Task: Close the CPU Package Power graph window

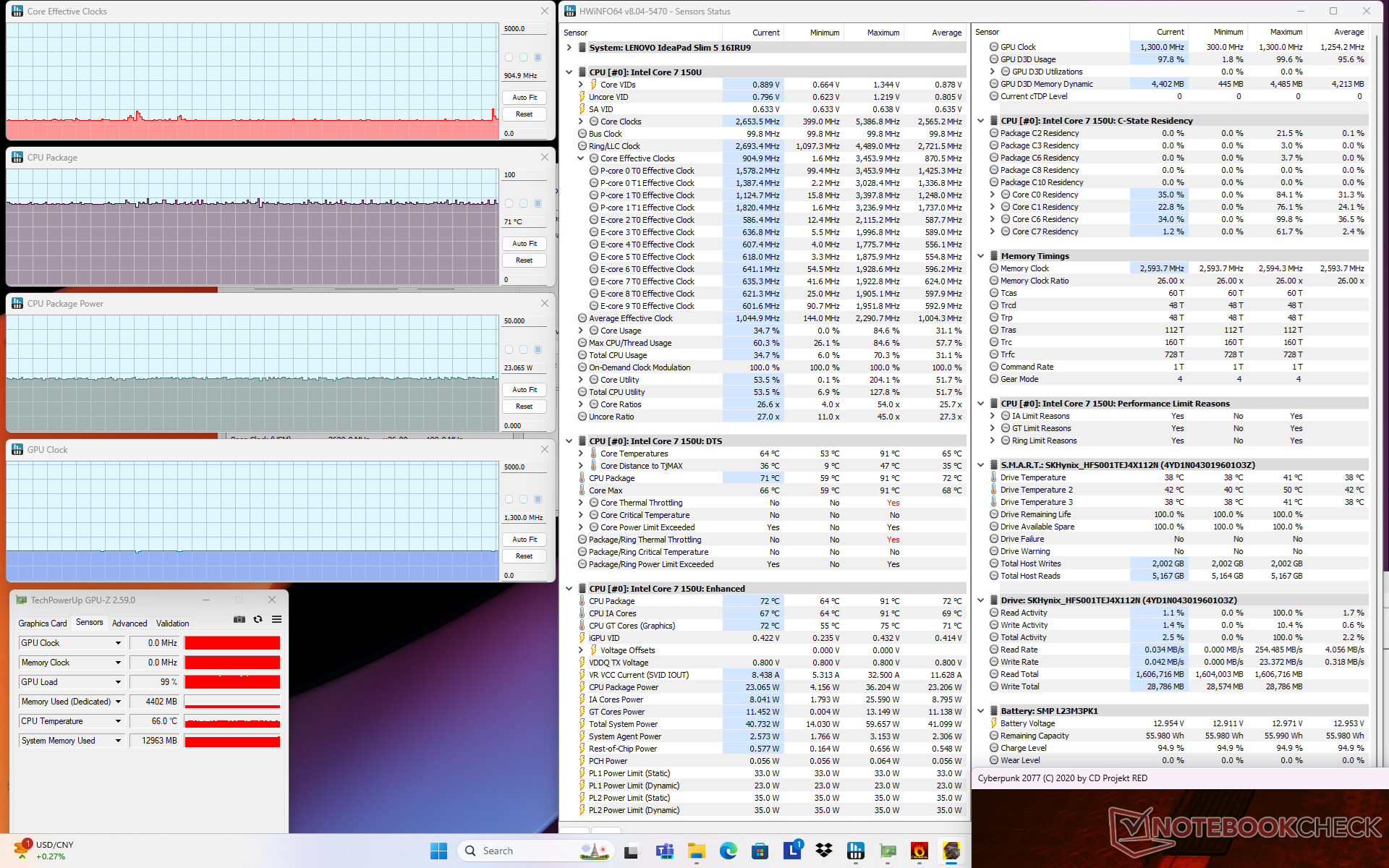Action: (x=545, y=303)
